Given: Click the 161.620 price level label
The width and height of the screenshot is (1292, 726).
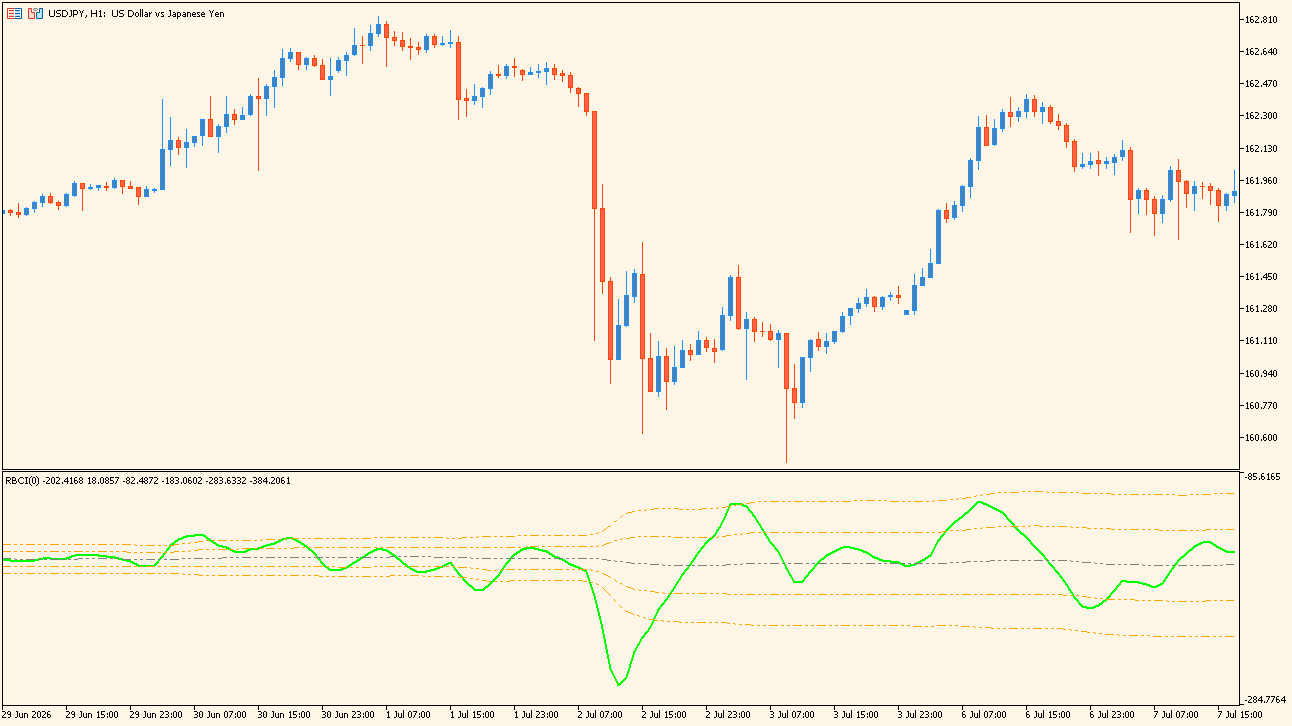Looking at the screenshot, I should coord(1262,245).
